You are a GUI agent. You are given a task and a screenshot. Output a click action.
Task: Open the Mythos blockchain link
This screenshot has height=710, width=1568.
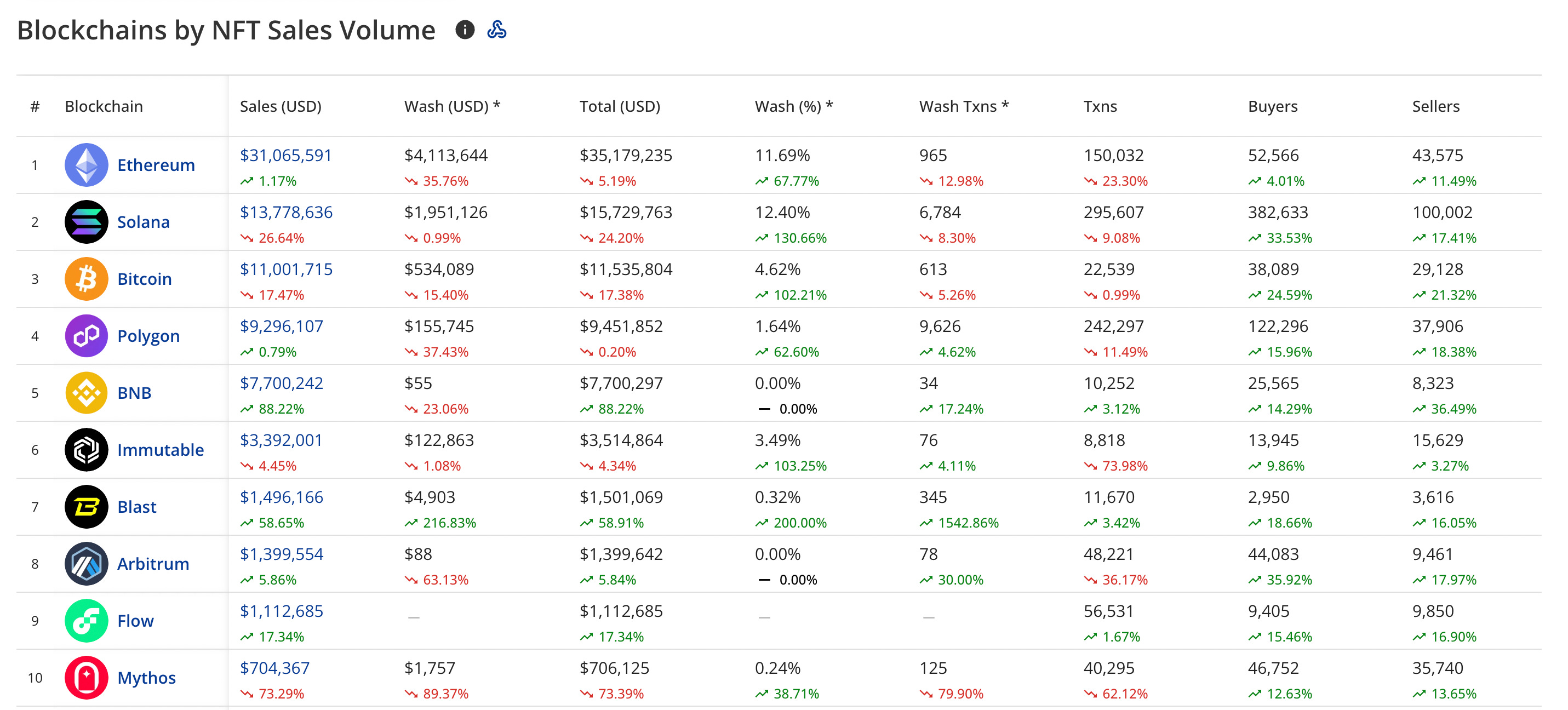click(146, 678)
